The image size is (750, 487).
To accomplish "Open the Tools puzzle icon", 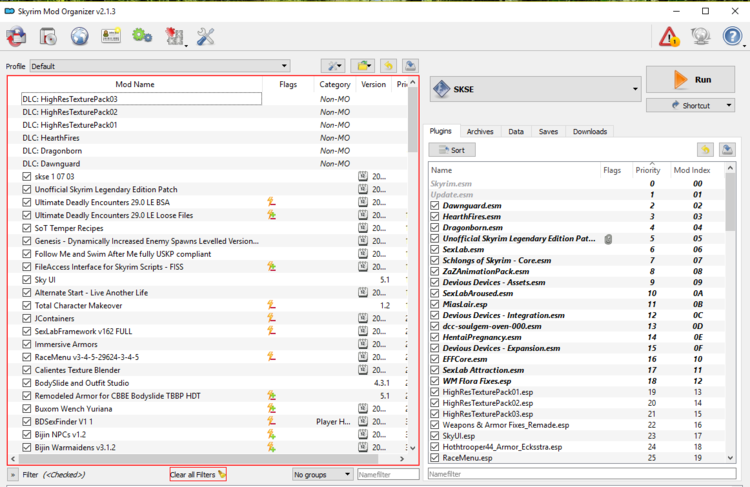I will pyautogui.click(x=174, y=36).
